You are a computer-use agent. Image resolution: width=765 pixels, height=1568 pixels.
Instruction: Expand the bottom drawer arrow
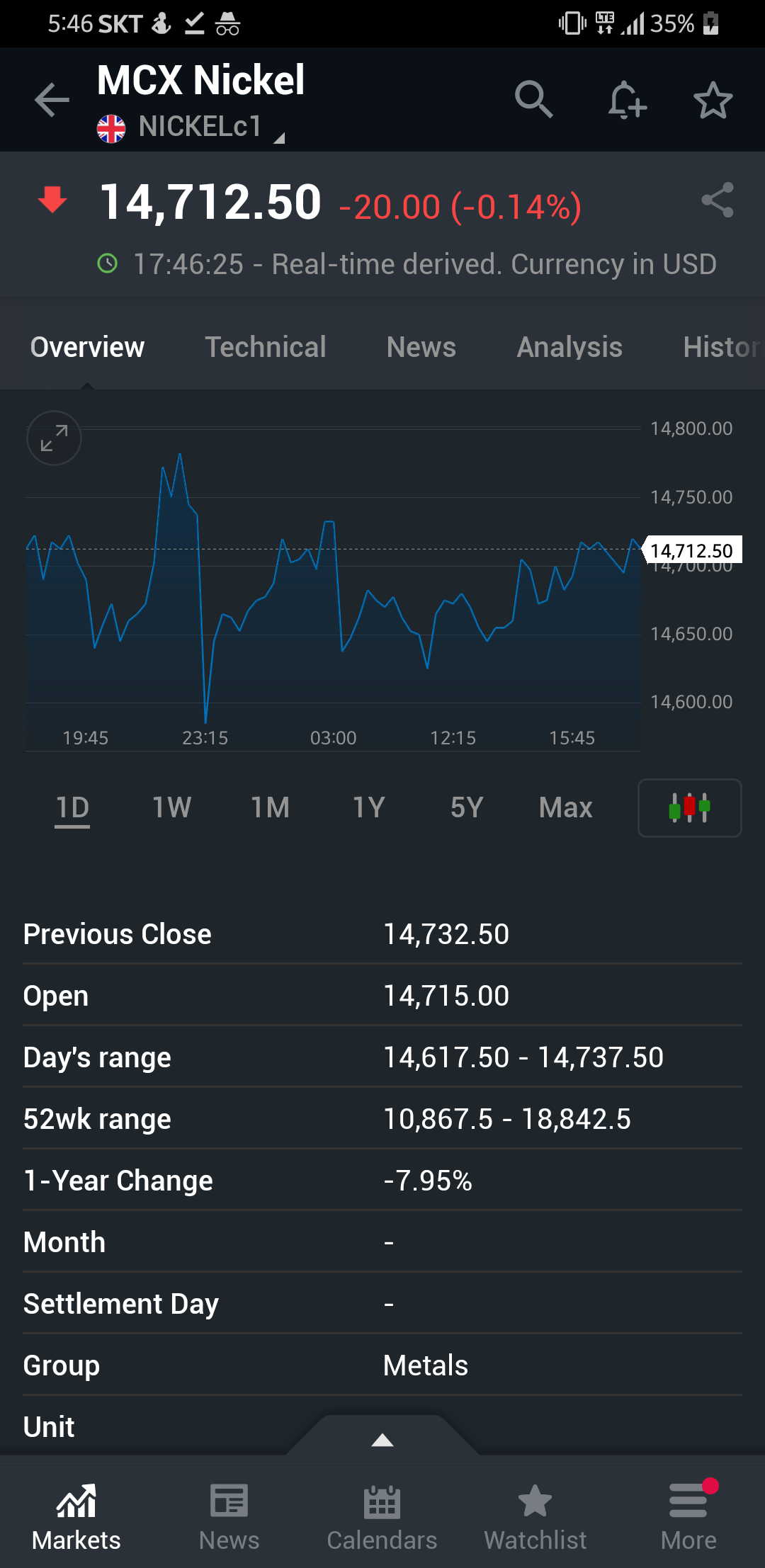point(382,1439)
